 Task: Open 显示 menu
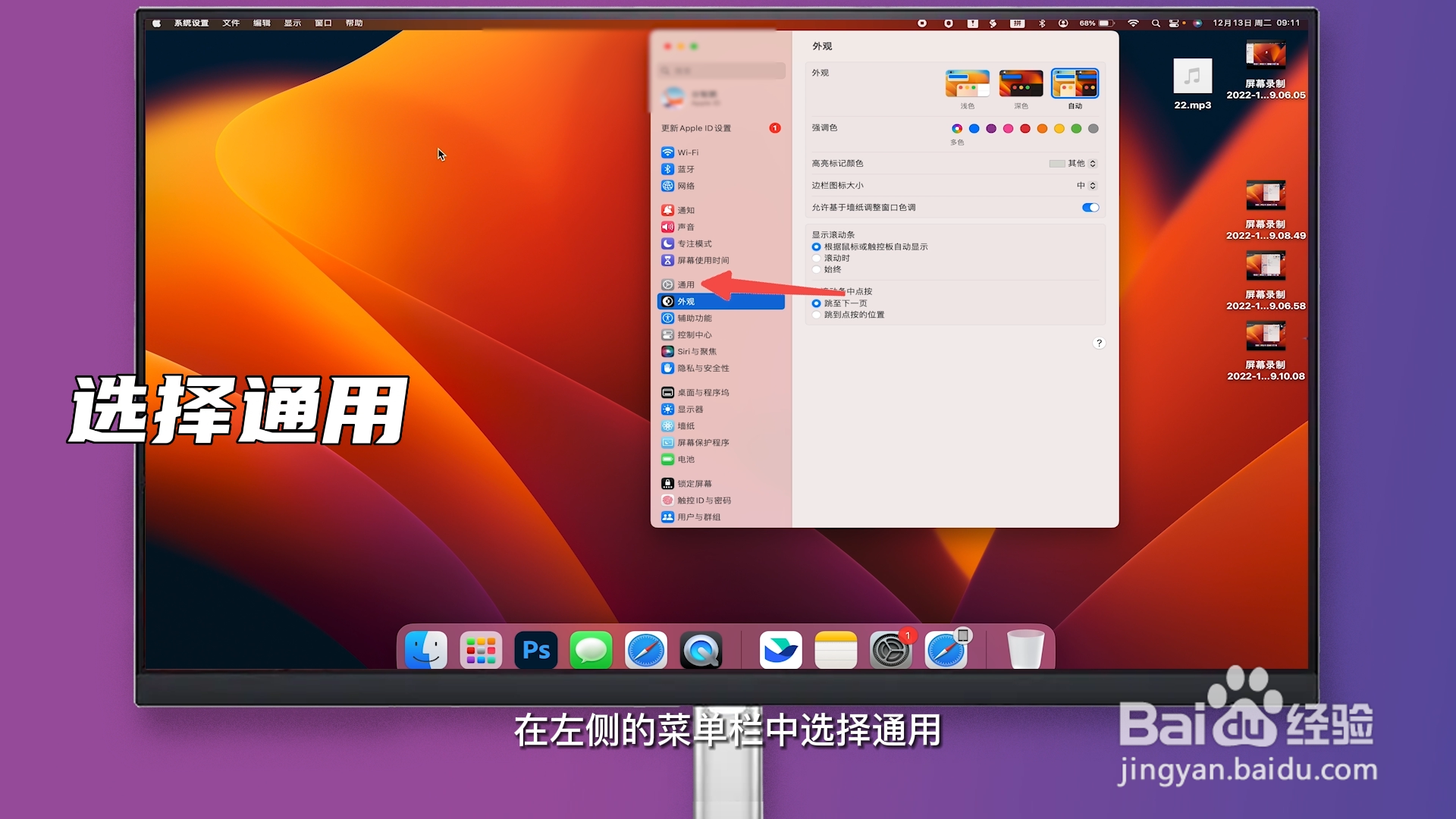click(x=293, y=23)
